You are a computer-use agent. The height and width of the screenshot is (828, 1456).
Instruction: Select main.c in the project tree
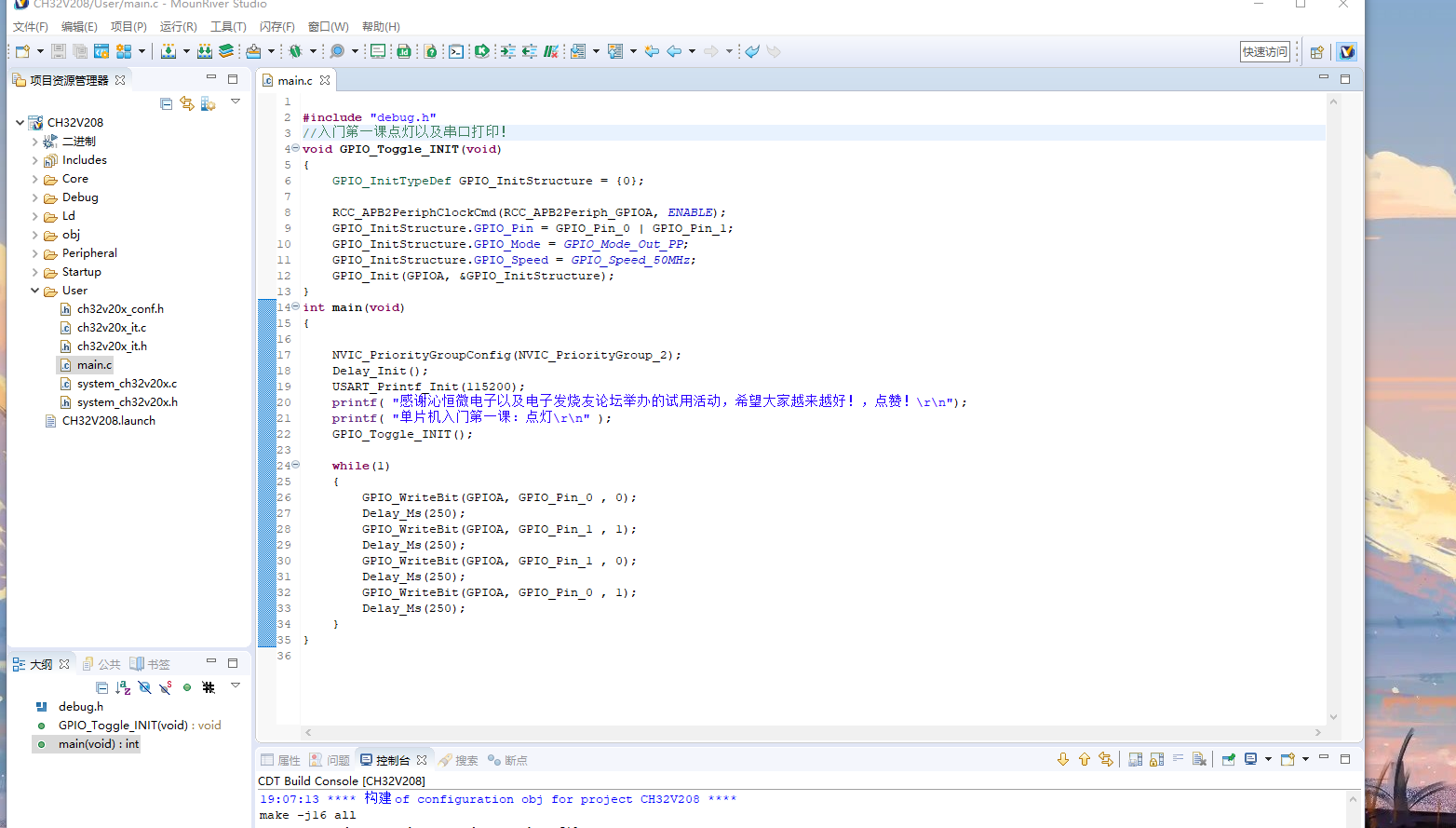[x=94, y=365]
